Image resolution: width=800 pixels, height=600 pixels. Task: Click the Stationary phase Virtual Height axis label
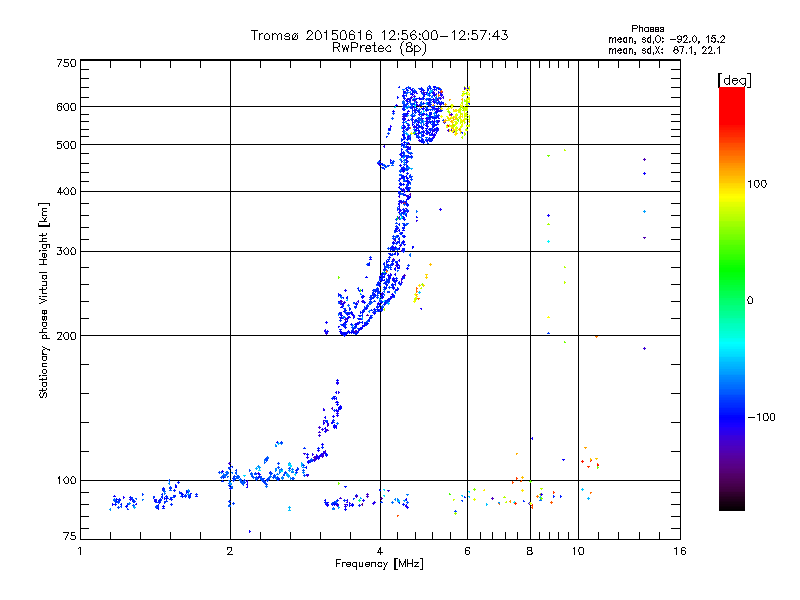tap(43, 300)
